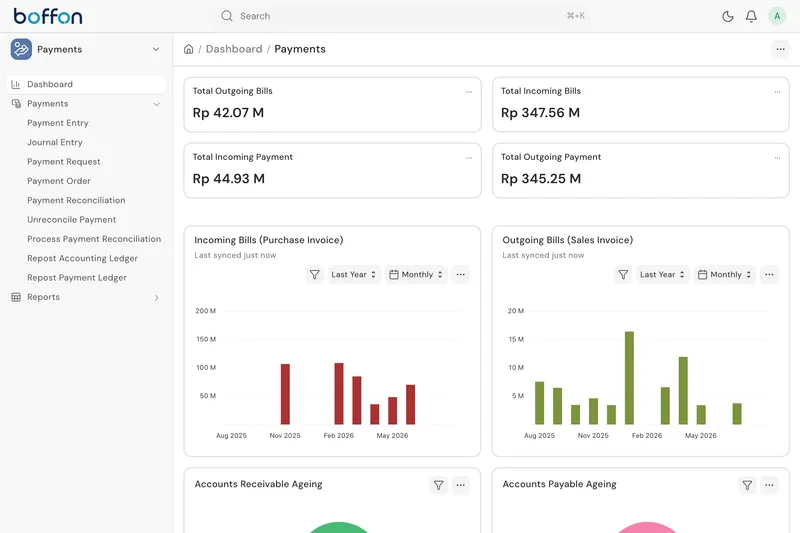Click the Reports table icon

pyautogui.click(x=16, y=297)
